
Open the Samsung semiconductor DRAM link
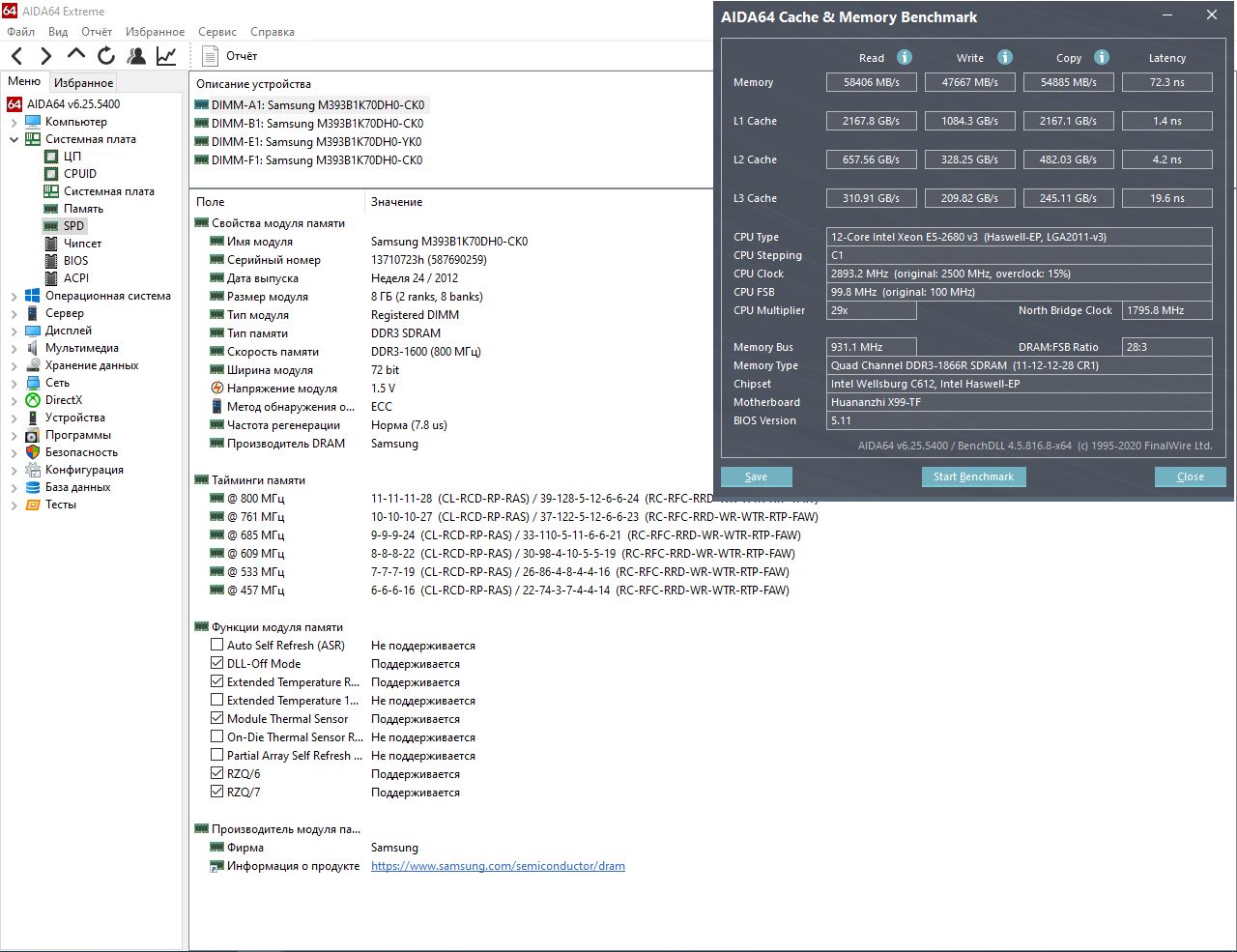pyautogui.click(x=498, y=866)
